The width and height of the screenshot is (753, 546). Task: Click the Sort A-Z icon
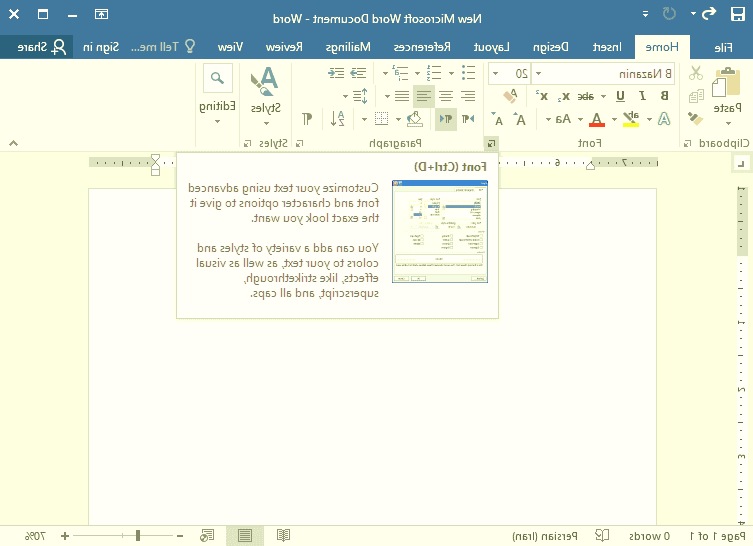point(338,119)
